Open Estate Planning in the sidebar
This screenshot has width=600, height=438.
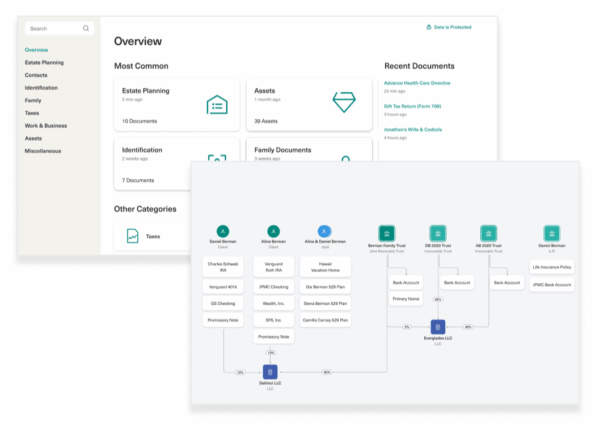point(44,62)
